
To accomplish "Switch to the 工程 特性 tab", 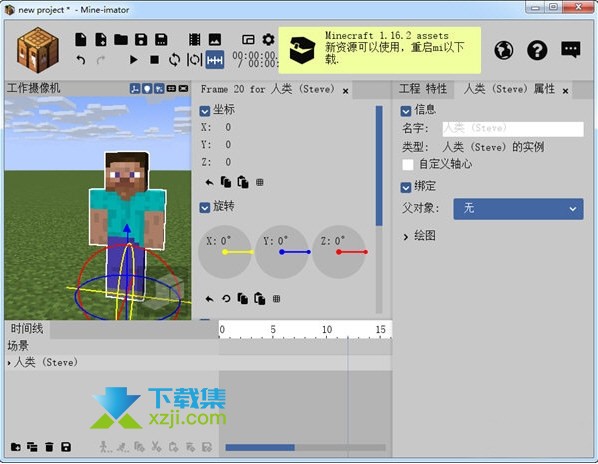I will click(423, 89).
